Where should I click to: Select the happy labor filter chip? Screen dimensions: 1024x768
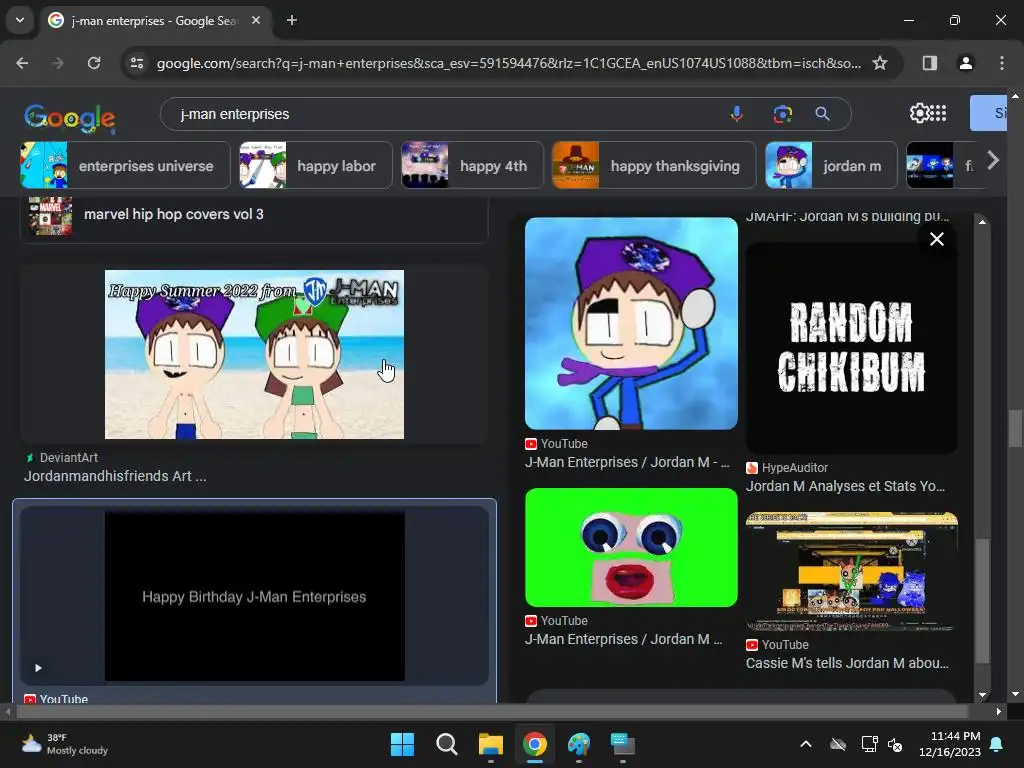point(315,165)
